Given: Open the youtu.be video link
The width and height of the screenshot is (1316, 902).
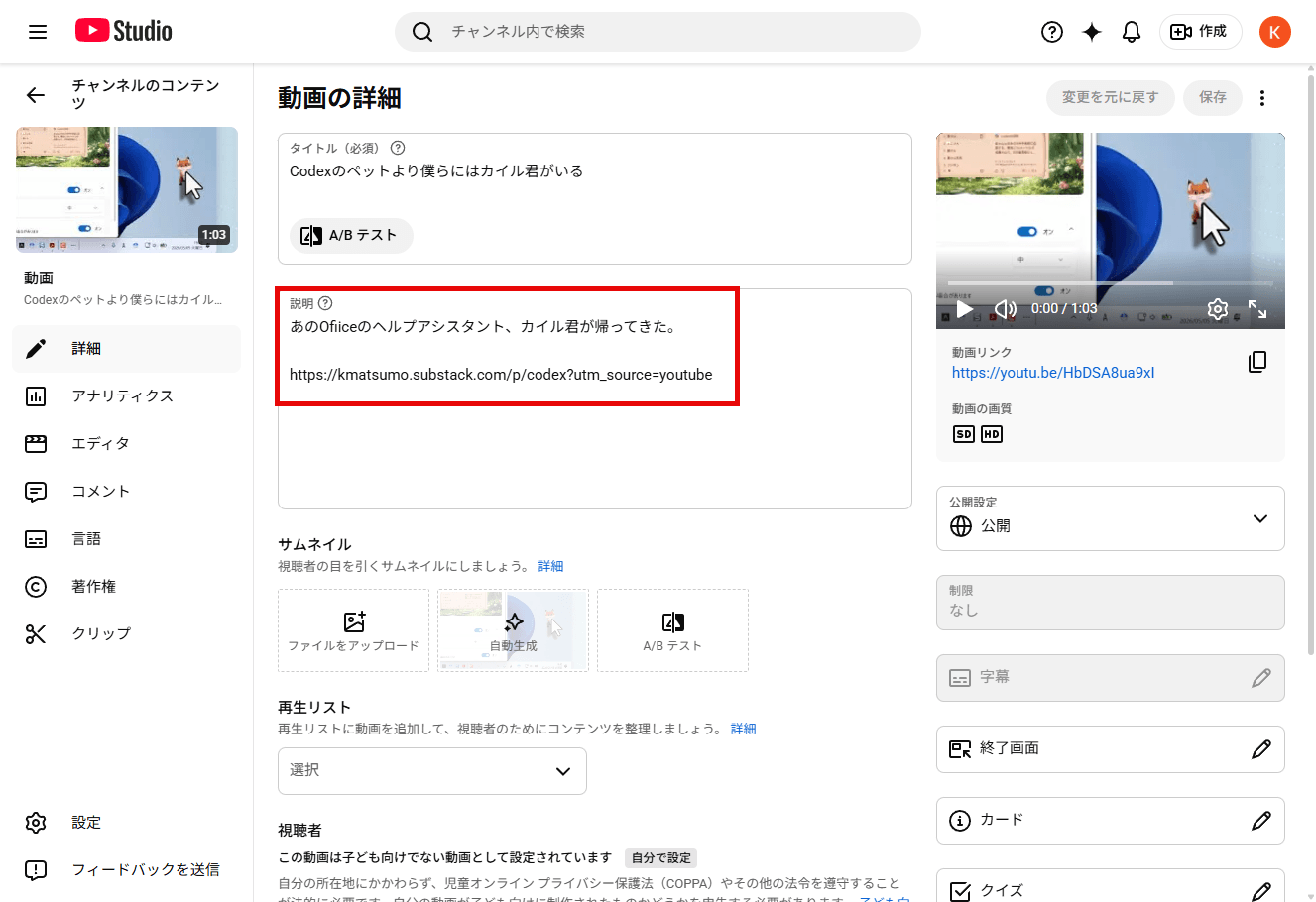Looking at the screenshot, I should tap(1053, 373).
